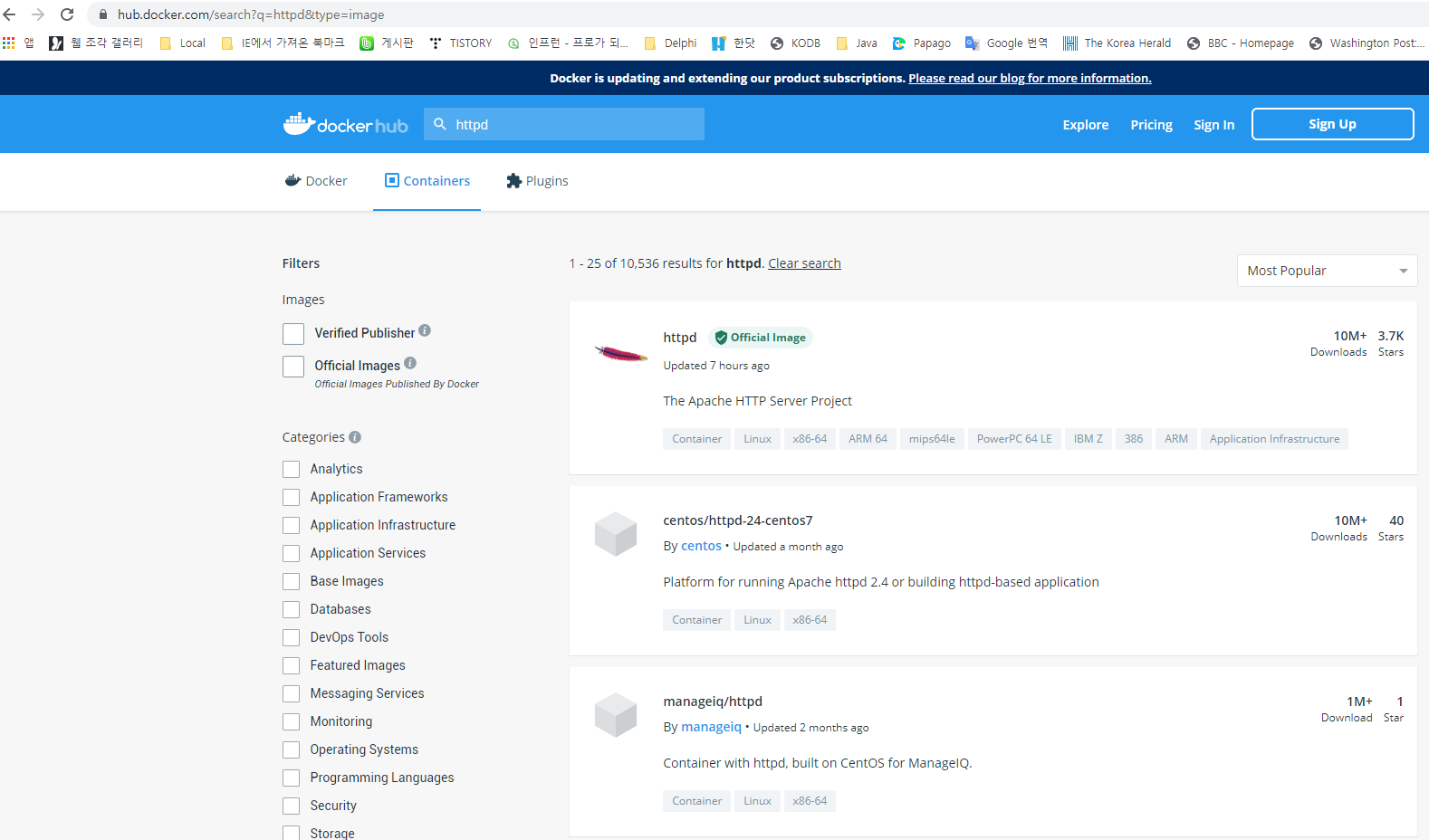Check the Databases category
This screenshot has width=1429, height=840.
(291, 609)
